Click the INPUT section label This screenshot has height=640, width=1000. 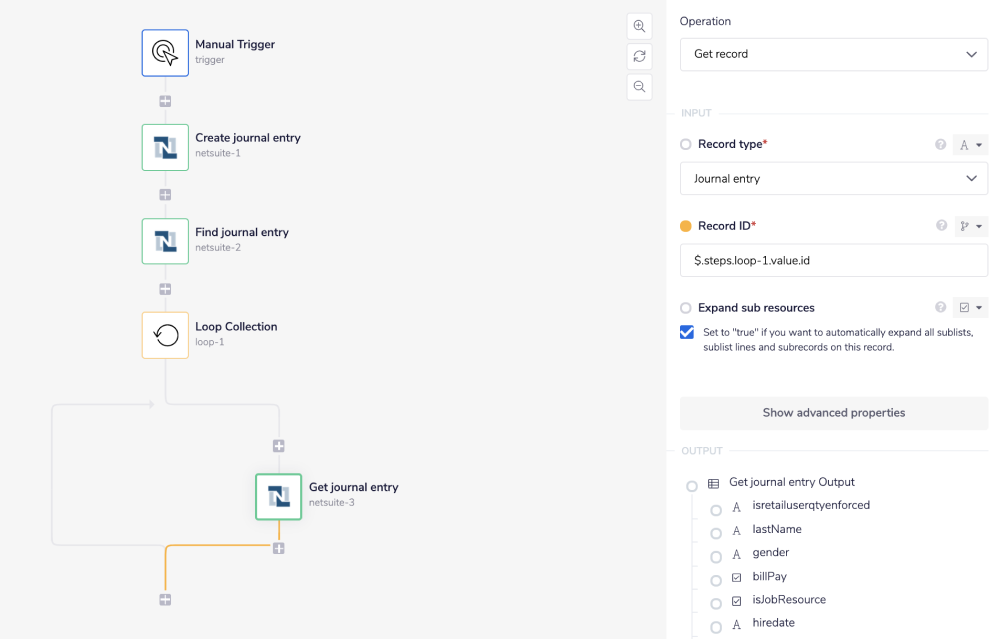[697, 113]
